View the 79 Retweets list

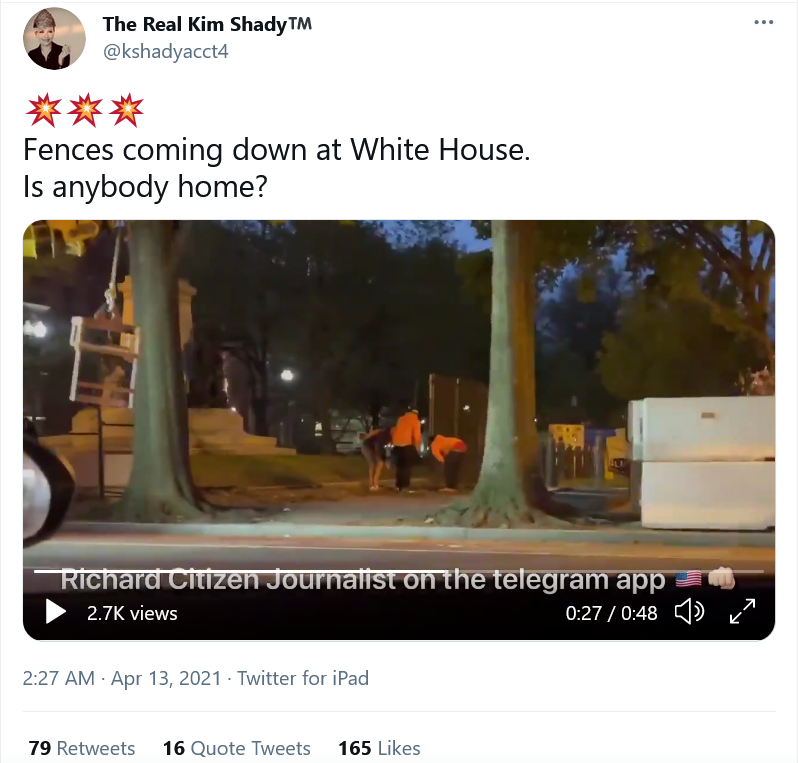82,748
